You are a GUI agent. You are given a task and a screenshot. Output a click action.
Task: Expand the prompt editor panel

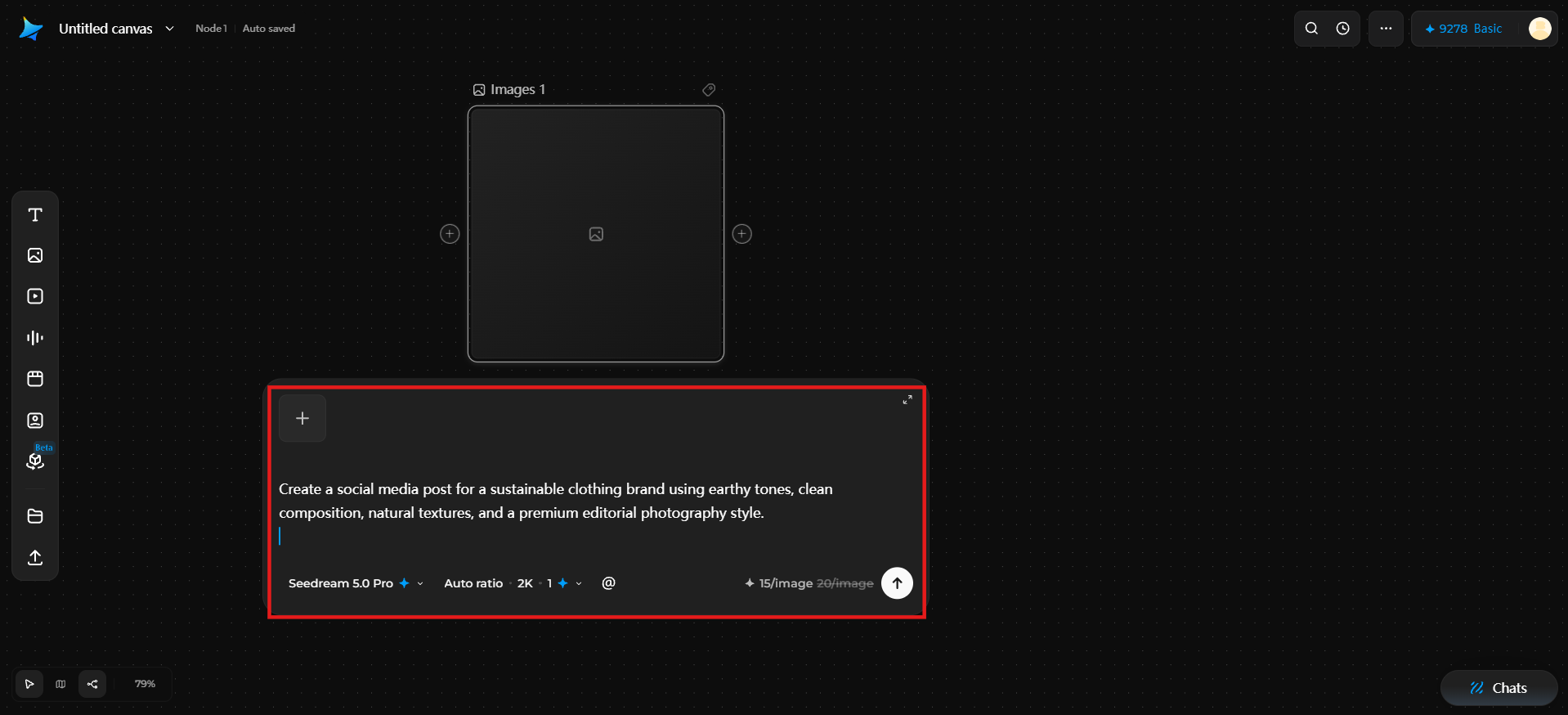coord(907,400)
